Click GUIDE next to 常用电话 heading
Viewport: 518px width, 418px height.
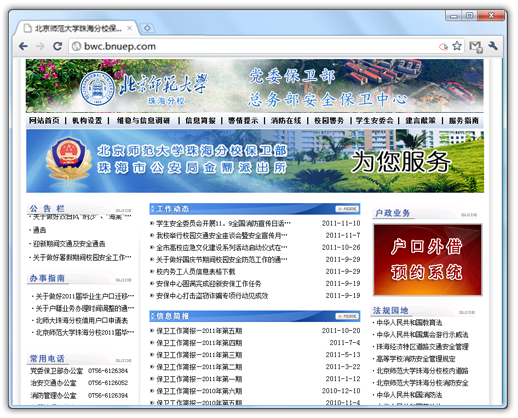pos(124,360)
